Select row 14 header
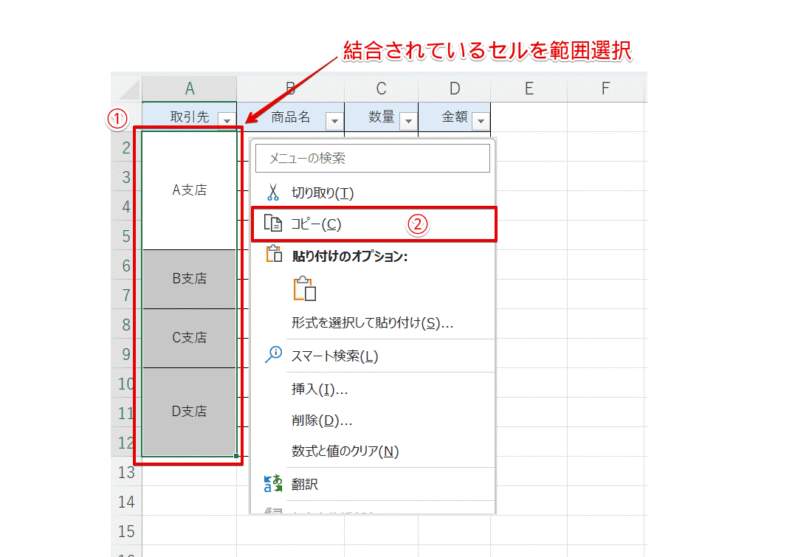This screenshot has height=557, width=812. [x=126, y=502]
